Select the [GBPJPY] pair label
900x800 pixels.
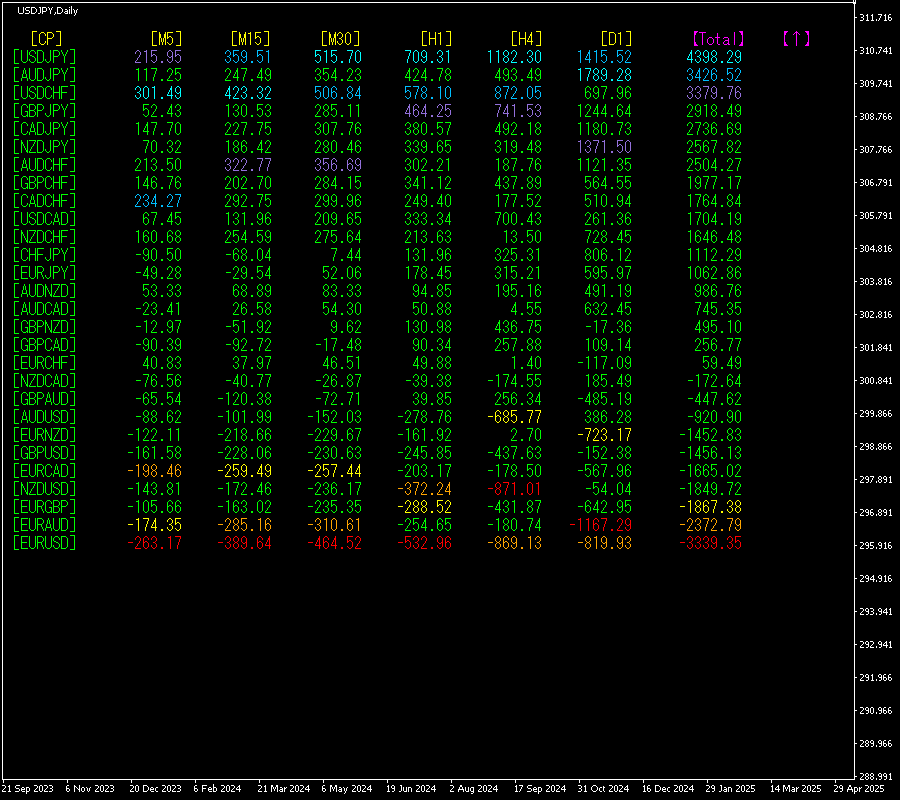(44, 111)
